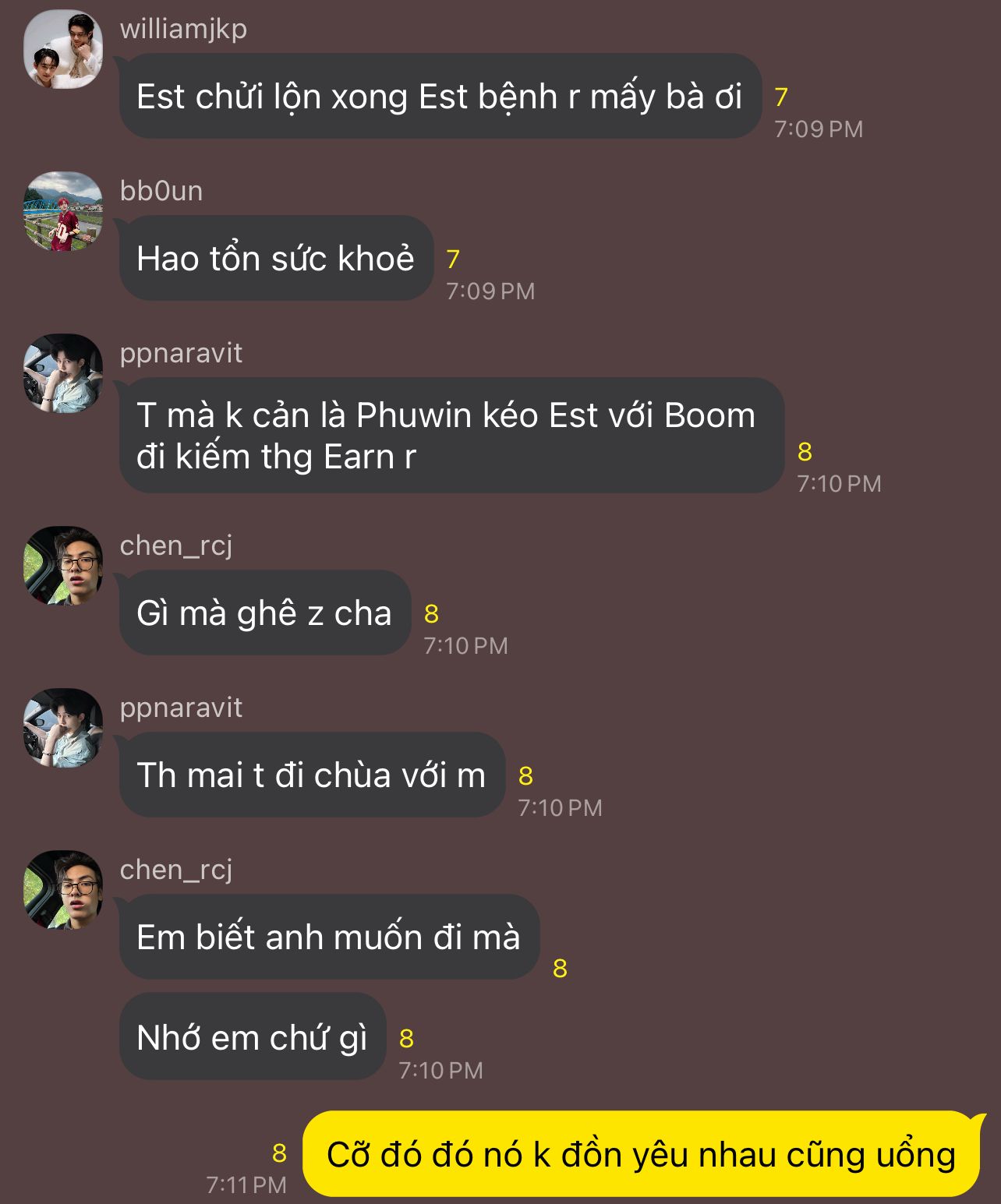
Task: Tap the yellow sent message bubble
Action: [642, 1155]
